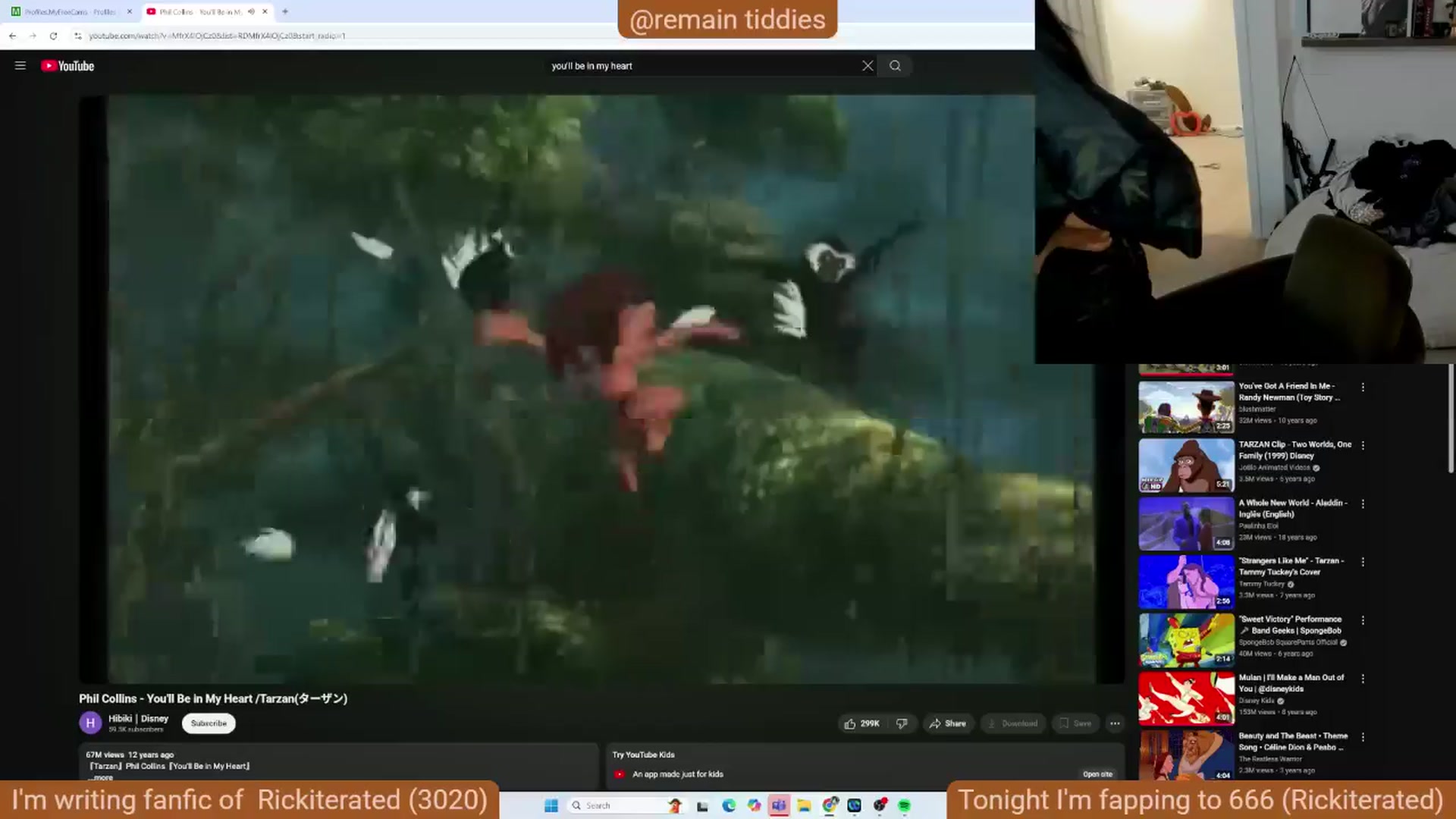Image resolution: width=1456 pixels, height=819 pixels.
Task: Open options menu for TARZAN Clip video
Action: click(x=1363, y=446)
